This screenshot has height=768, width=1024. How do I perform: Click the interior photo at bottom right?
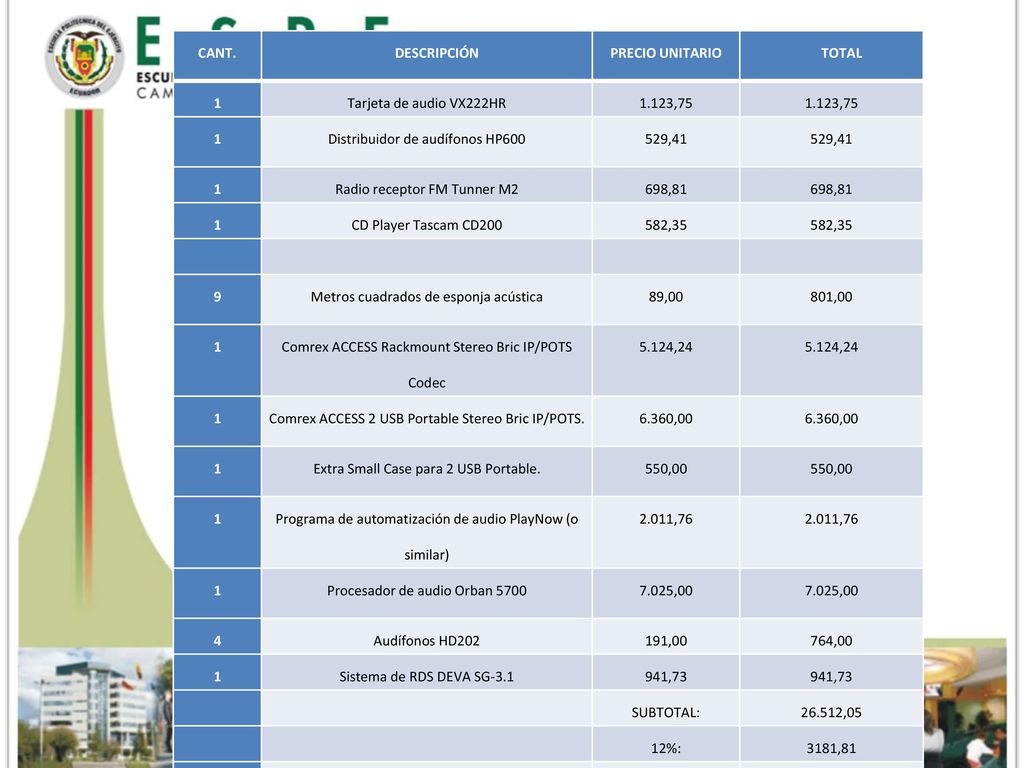[x=965, y=708]
